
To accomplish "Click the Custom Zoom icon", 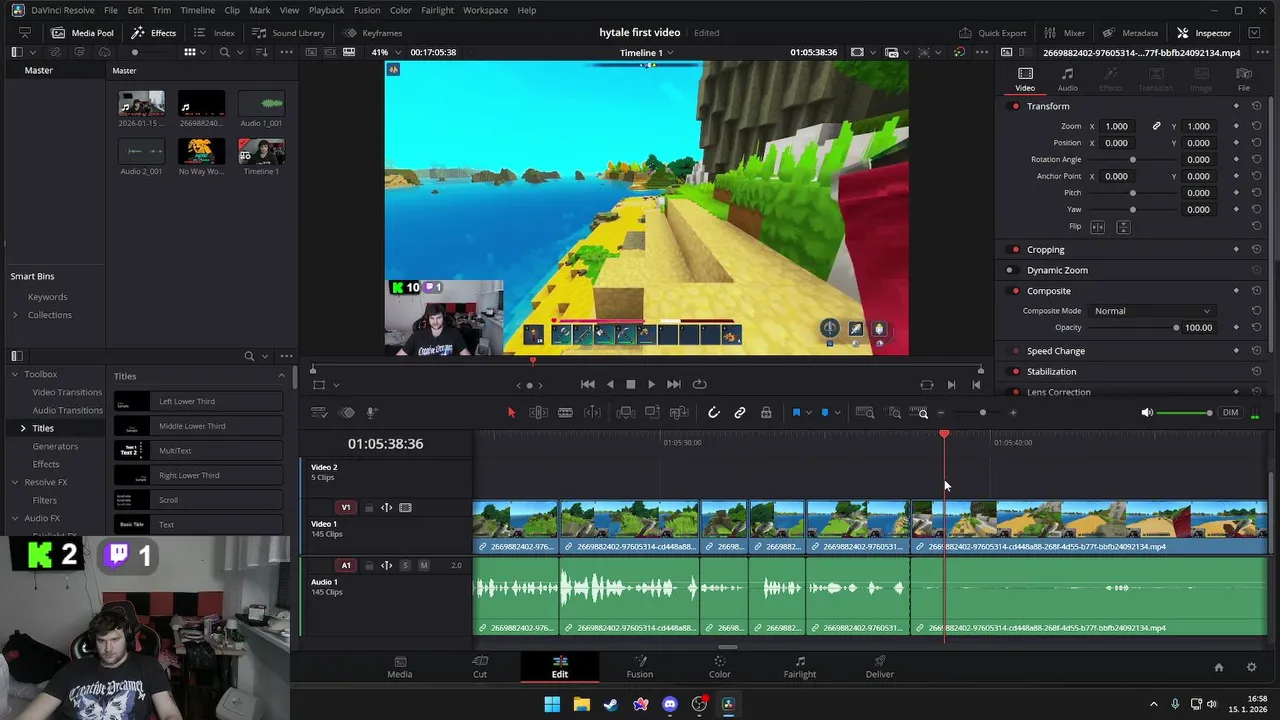I will (917, 412).
